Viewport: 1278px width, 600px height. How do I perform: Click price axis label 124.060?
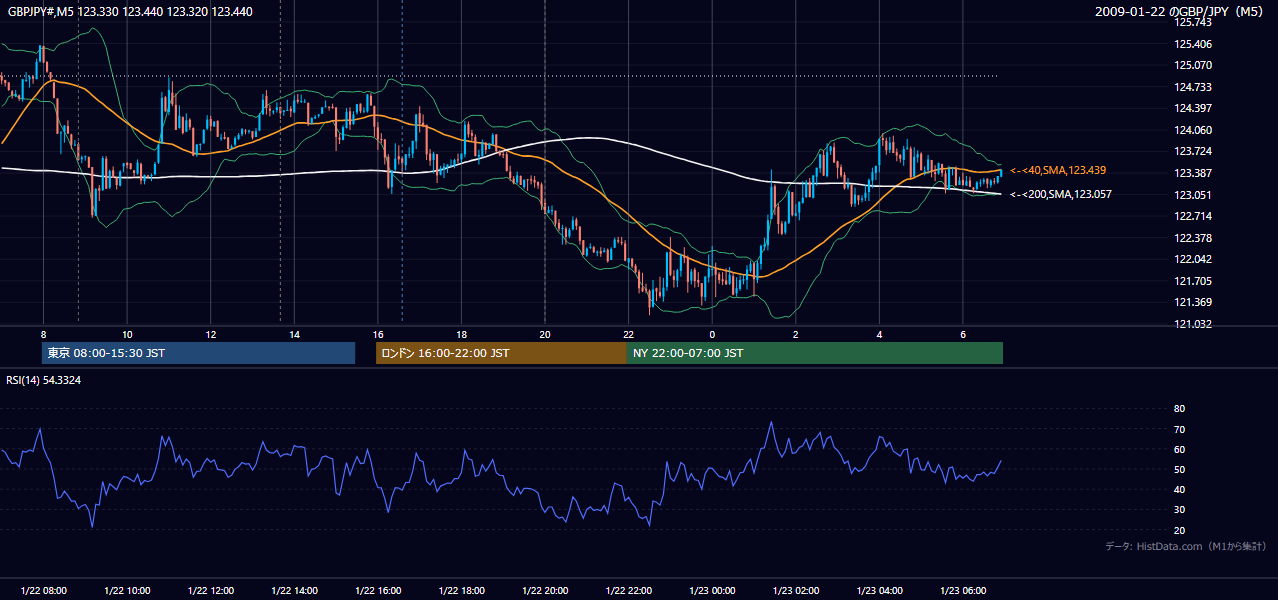[1192, 130]
